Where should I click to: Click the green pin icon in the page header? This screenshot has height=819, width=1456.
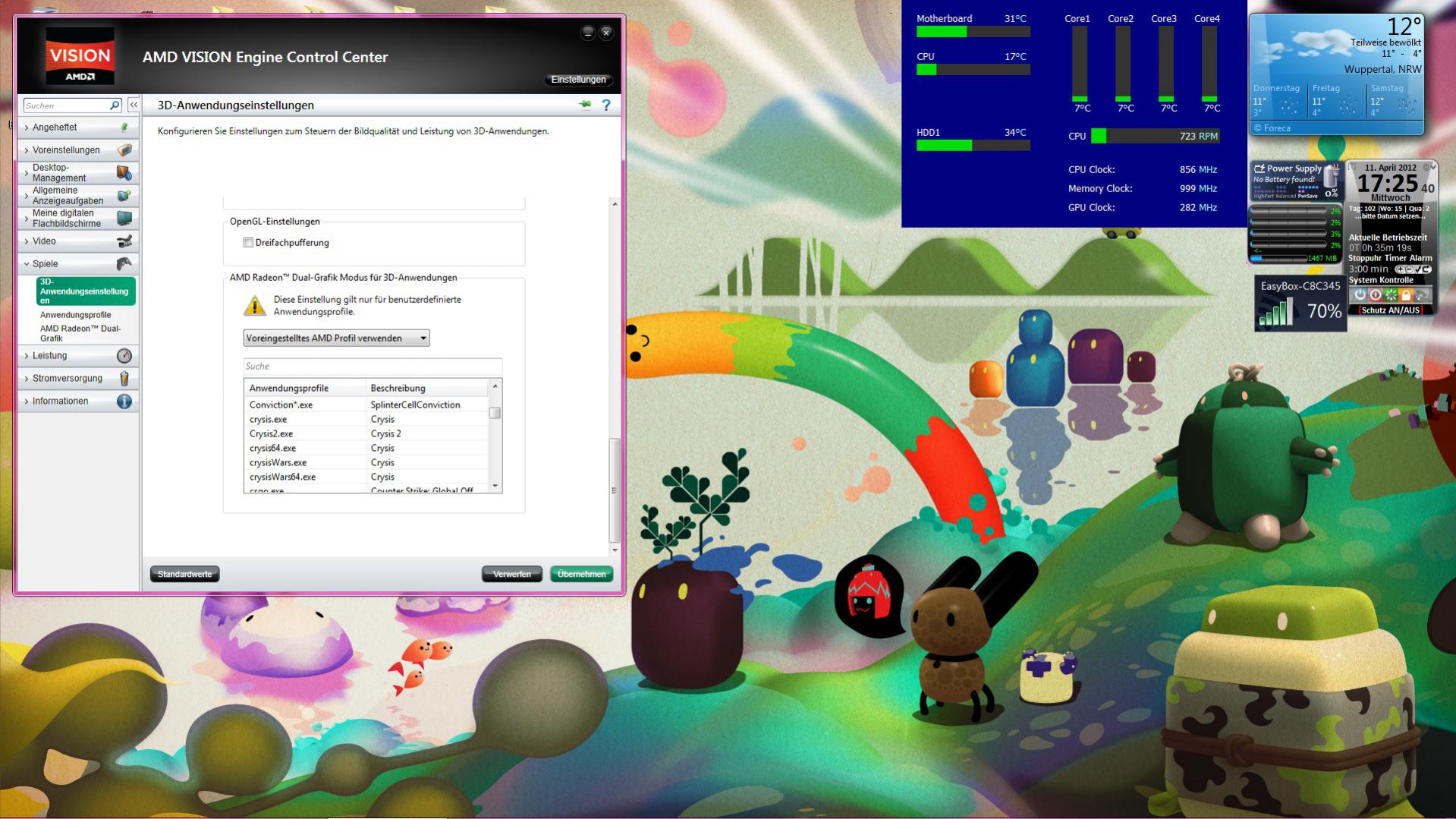(x=584, y=105)
